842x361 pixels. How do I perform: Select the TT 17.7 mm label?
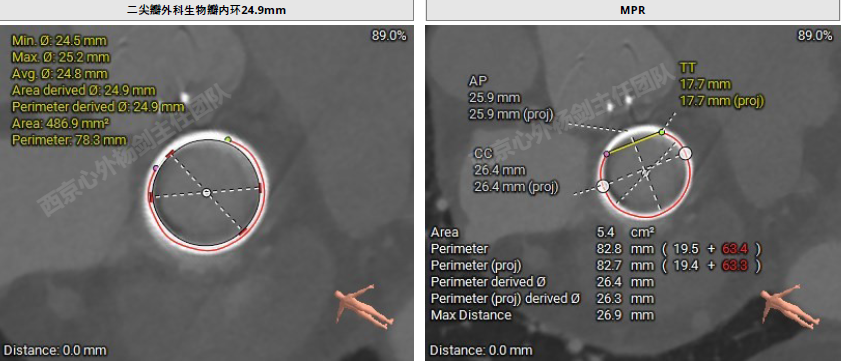tap(722, 84)
